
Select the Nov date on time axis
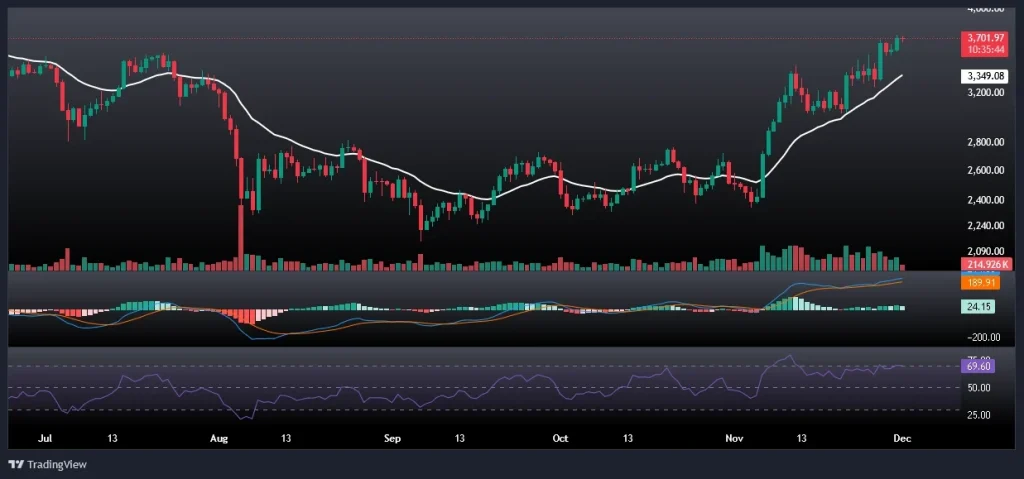(735, 438)
